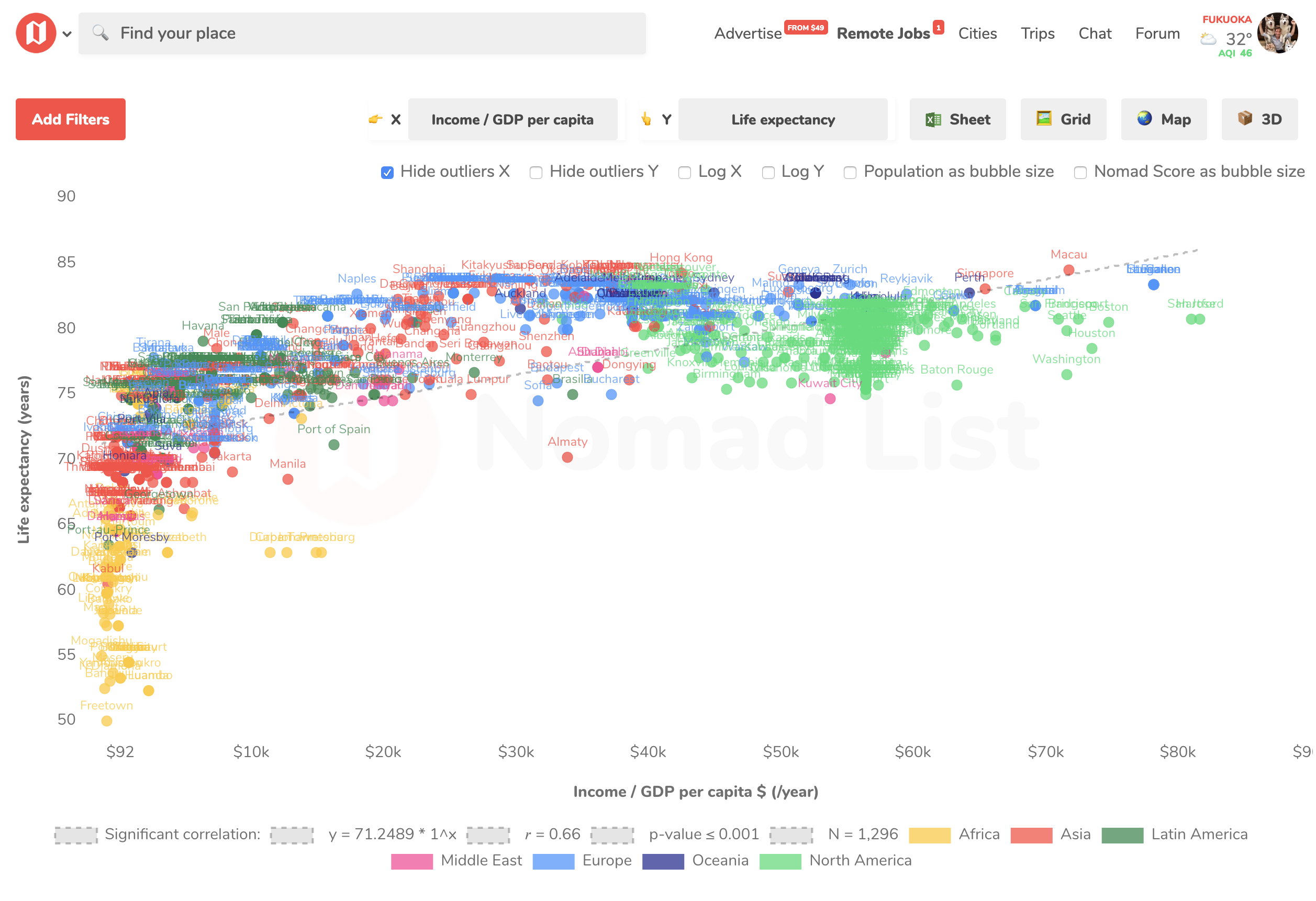Open Y axis Life expectancy dropdown

[x=783, y=119]
